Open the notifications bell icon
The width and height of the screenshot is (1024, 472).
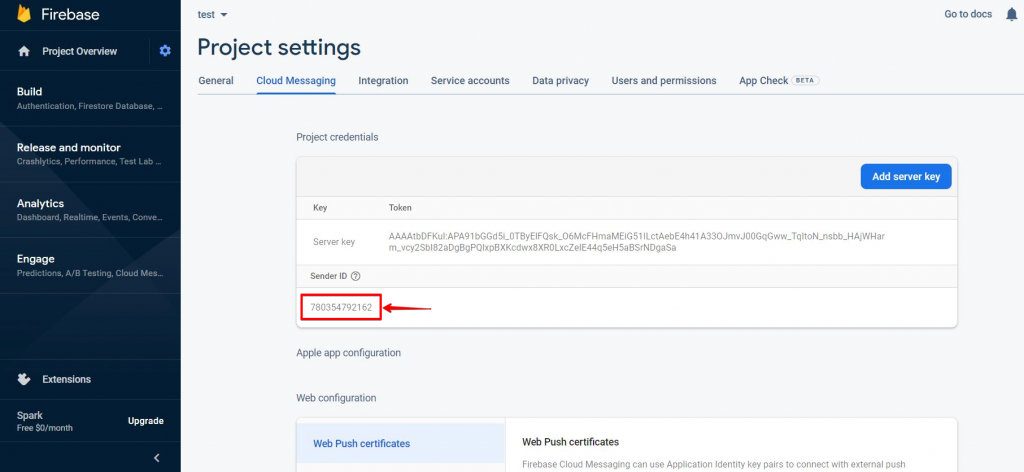tap(1012, 14)
